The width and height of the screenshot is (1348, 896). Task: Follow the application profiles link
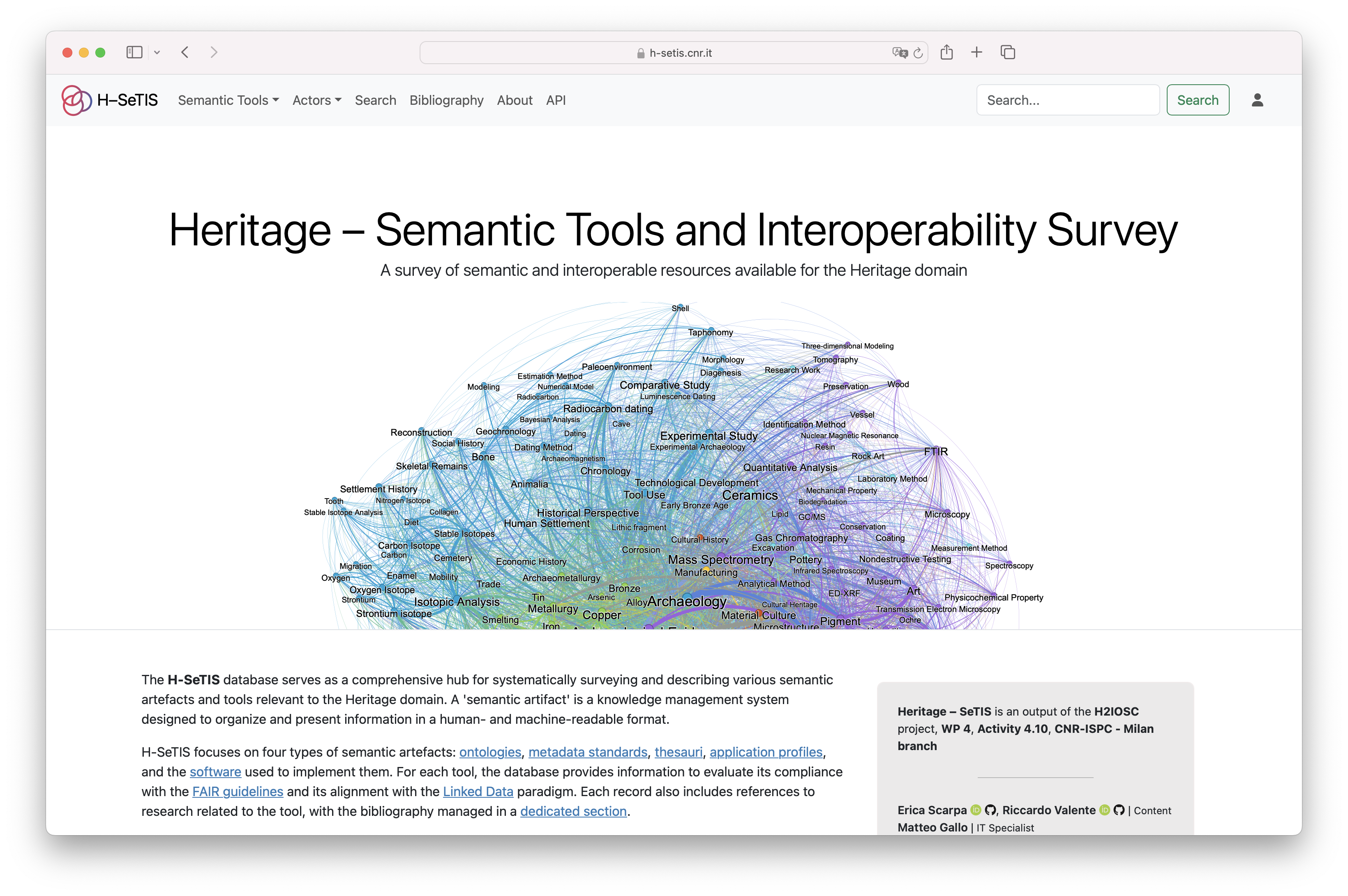coord(766,752)
